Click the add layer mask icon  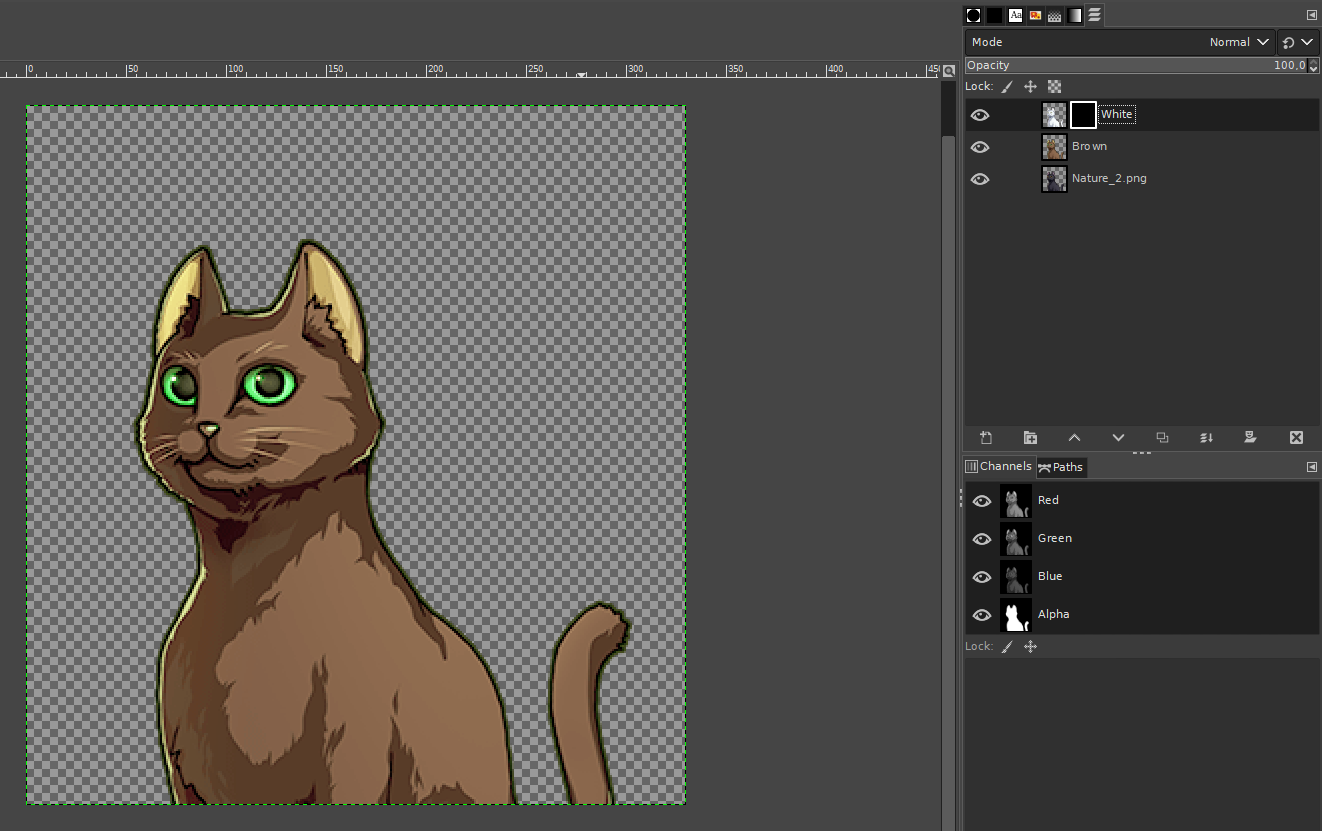coord(1250,438)
